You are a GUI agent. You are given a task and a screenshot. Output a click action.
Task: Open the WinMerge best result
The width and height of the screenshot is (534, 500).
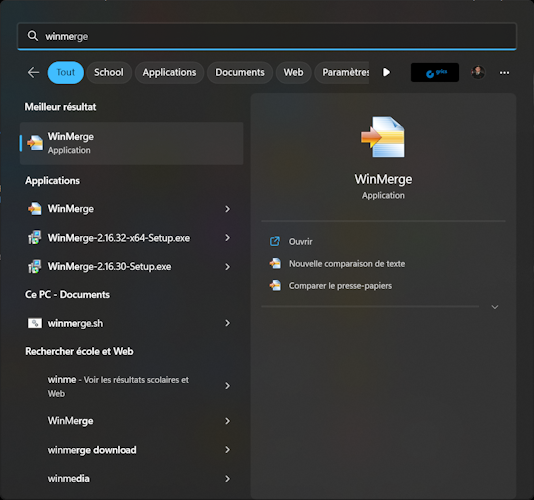(131, 143)
